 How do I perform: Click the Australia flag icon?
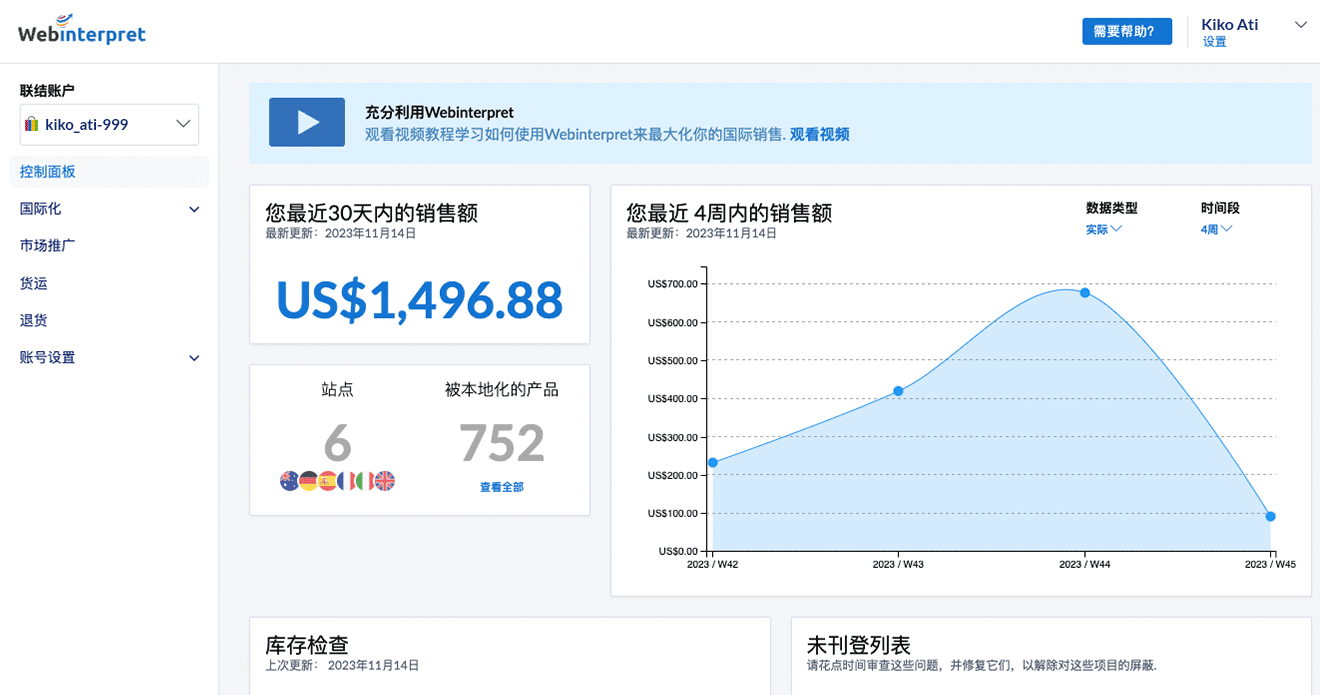(x=290, y=481)
